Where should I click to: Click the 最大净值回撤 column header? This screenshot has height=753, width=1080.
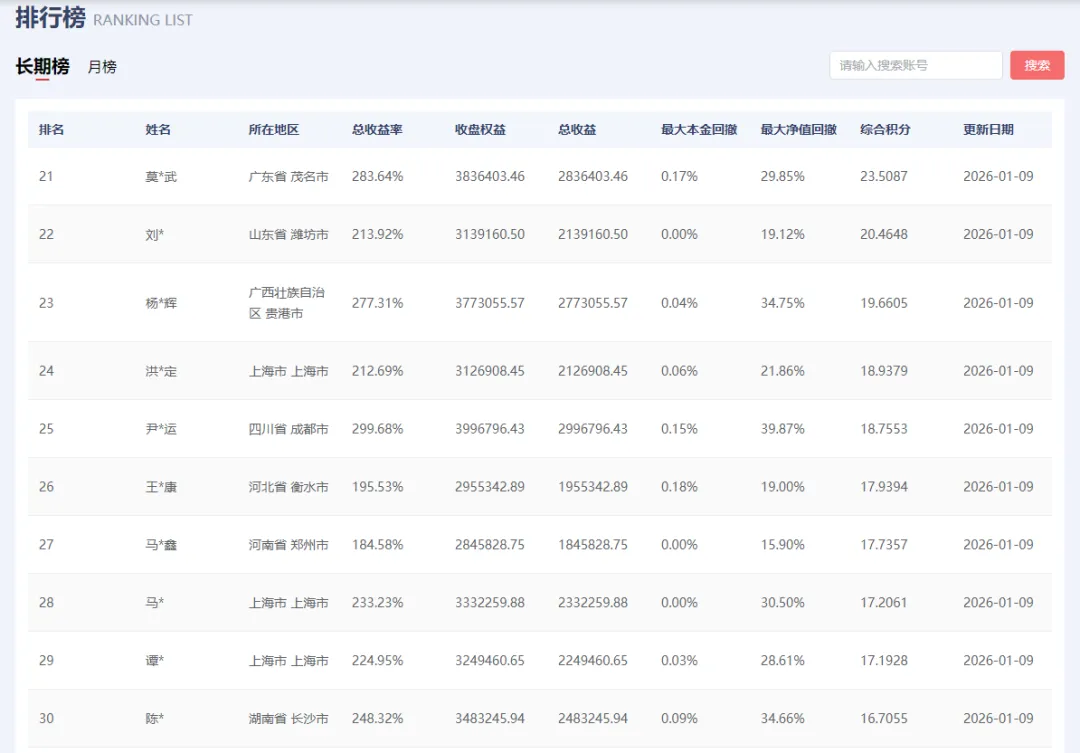(798, 130)
